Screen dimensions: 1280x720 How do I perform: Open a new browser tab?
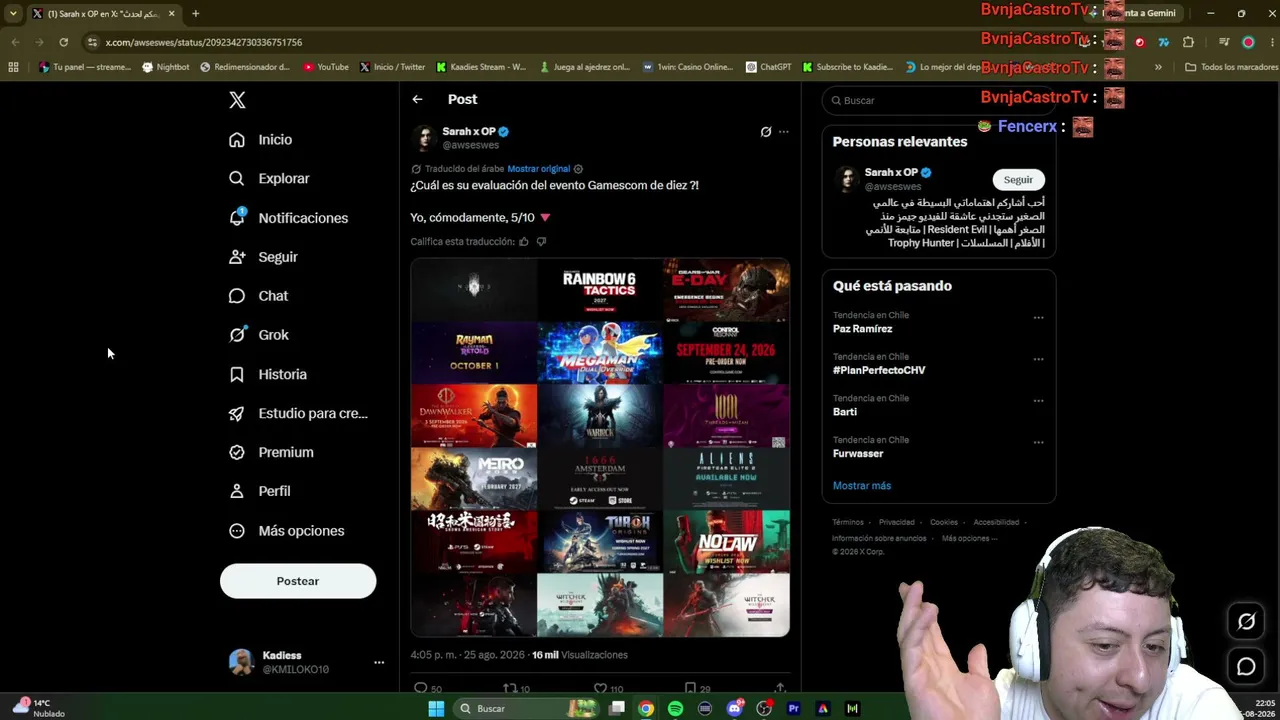tap(195, 13)
